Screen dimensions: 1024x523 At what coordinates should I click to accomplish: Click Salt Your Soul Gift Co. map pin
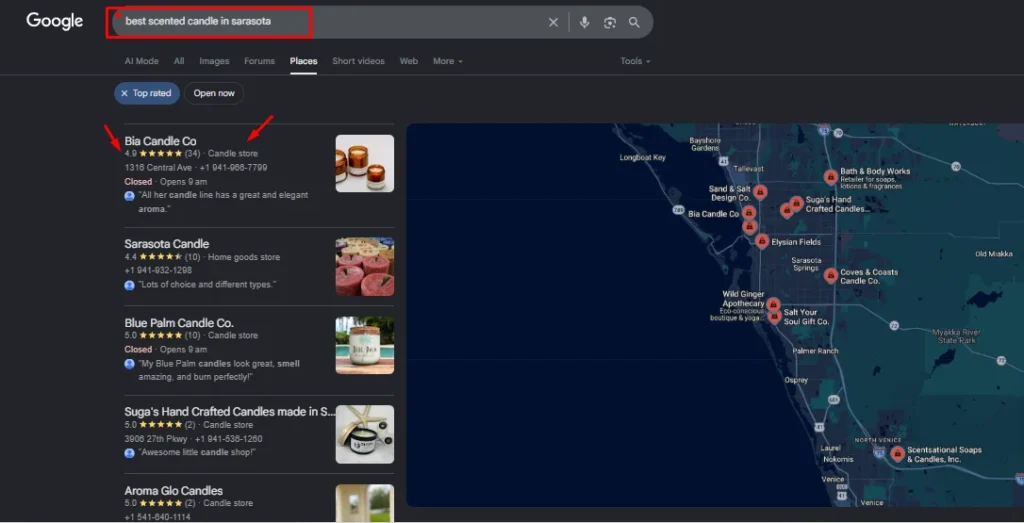tap(775, 317)
